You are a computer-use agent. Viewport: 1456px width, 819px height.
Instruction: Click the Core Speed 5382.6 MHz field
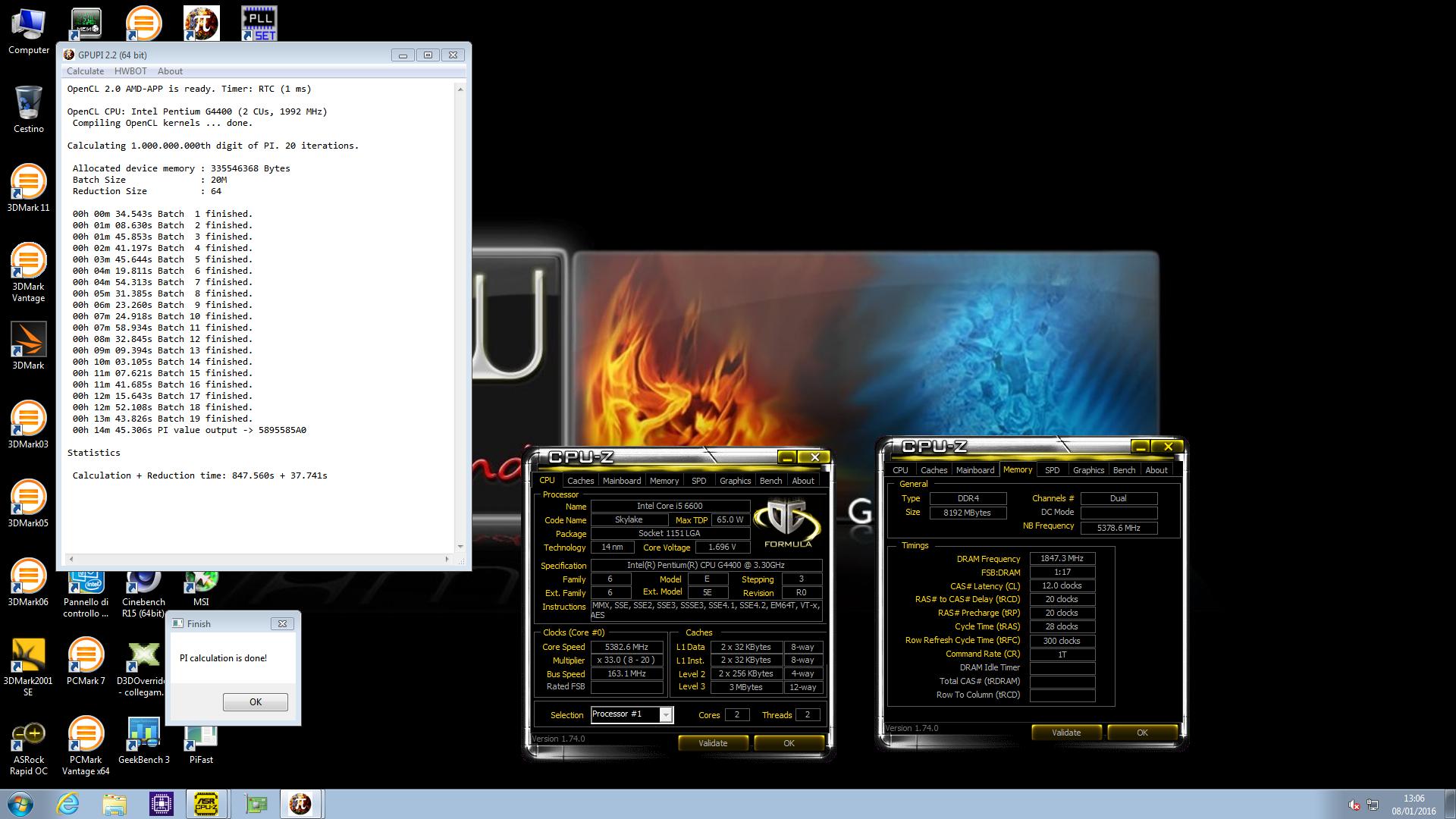pos(626,647)
